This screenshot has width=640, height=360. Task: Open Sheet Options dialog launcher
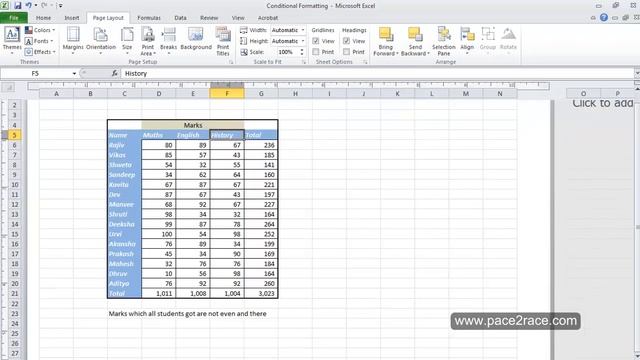pos(365,62)
